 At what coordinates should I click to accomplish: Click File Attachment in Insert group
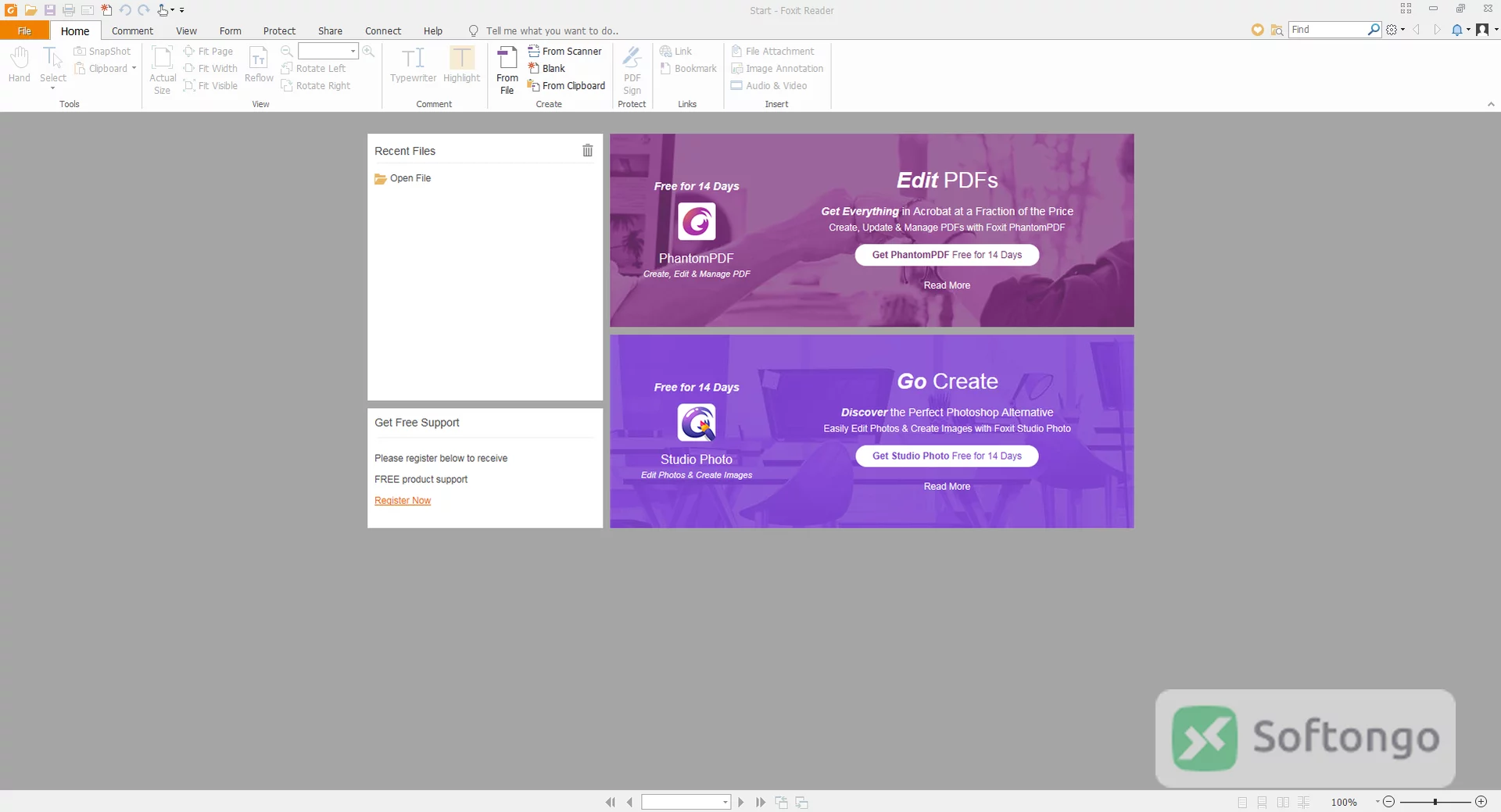pyautogui.click(x=772, y=51)
